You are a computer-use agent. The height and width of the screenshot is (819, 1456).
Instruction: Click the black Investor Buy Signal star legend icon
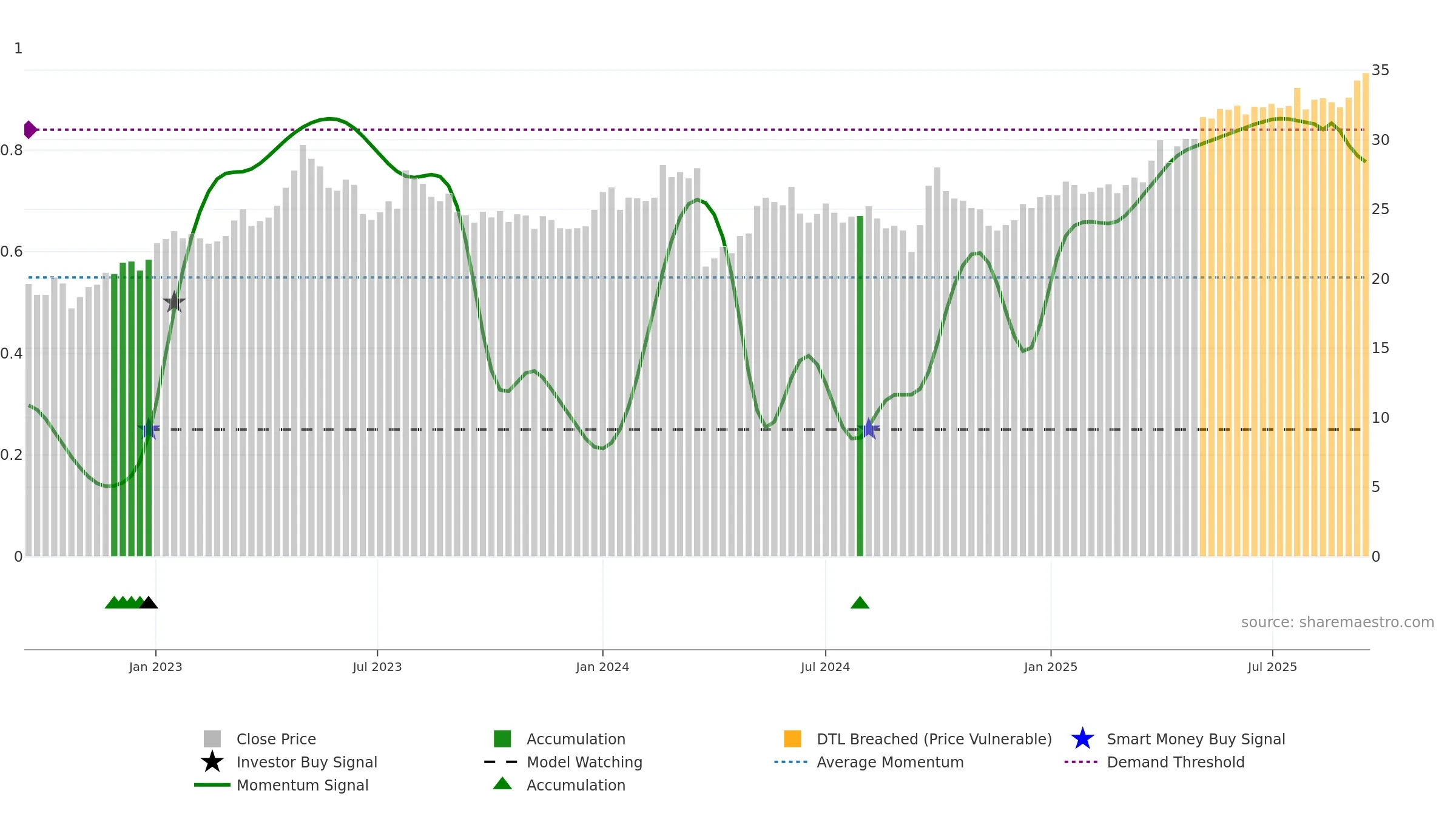coord(212,761)
